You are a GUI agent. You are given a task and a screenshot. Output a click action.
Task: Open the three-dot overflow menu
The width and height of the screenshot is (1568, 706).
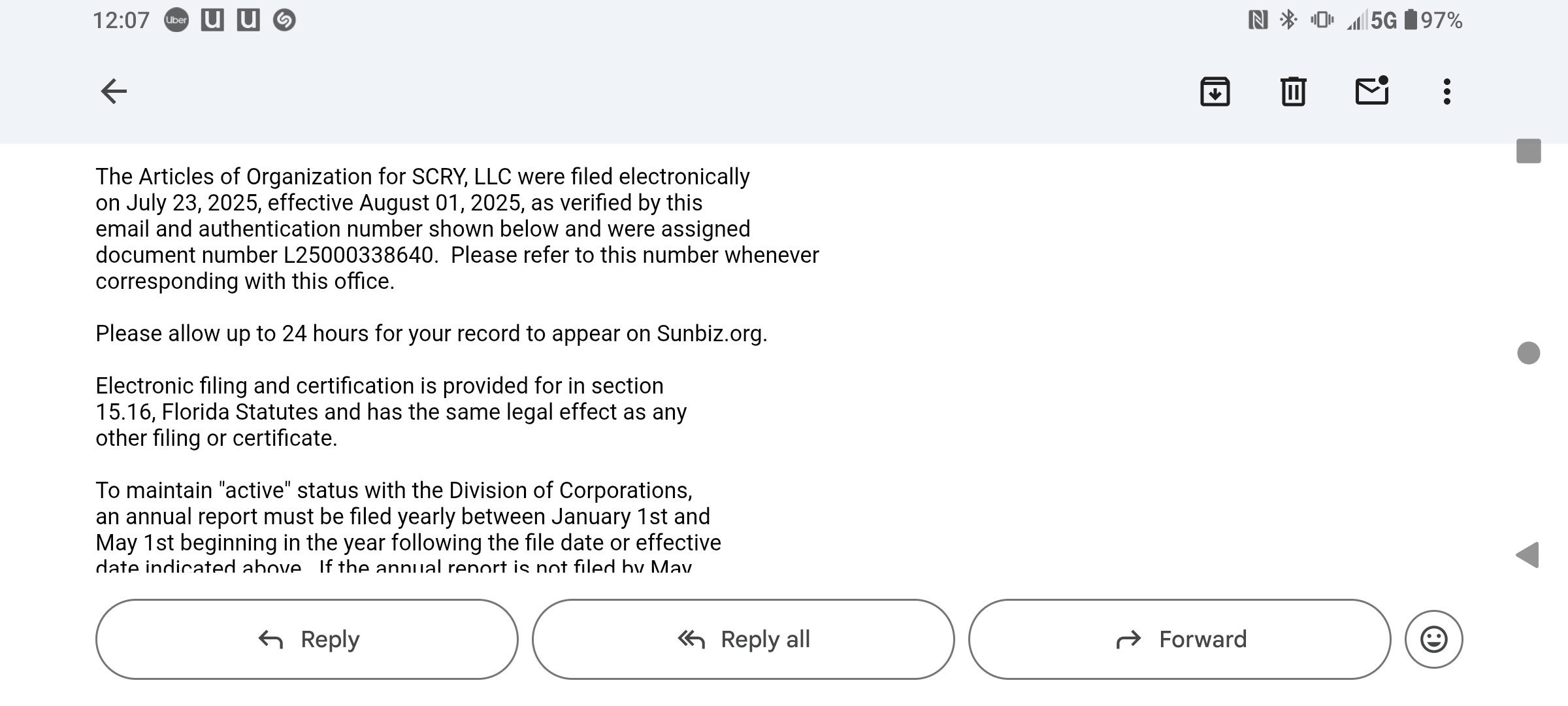1447,92
